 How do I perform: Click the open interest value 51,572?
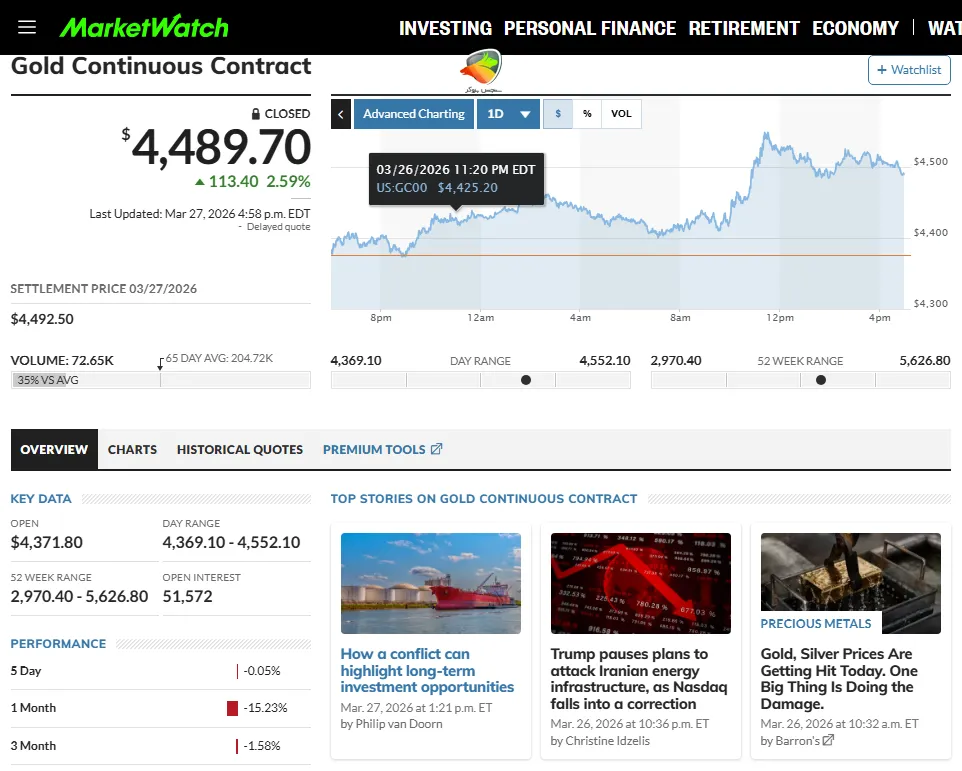pyautogui.click(x=187, y=596)
